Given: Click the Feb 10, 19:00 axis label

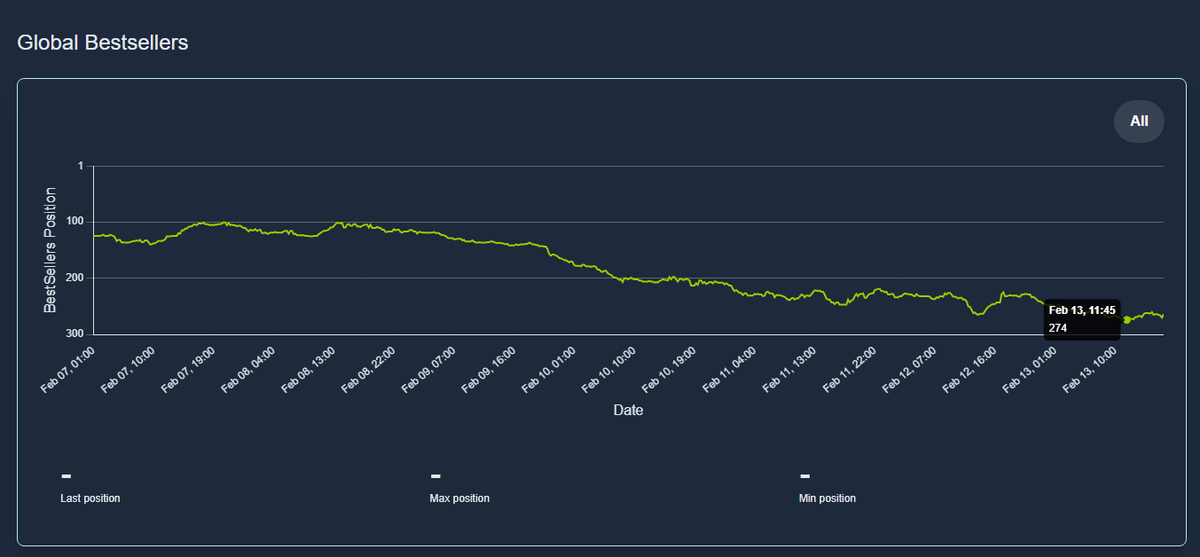Looking at the screenshot, I should pos(667,370).
